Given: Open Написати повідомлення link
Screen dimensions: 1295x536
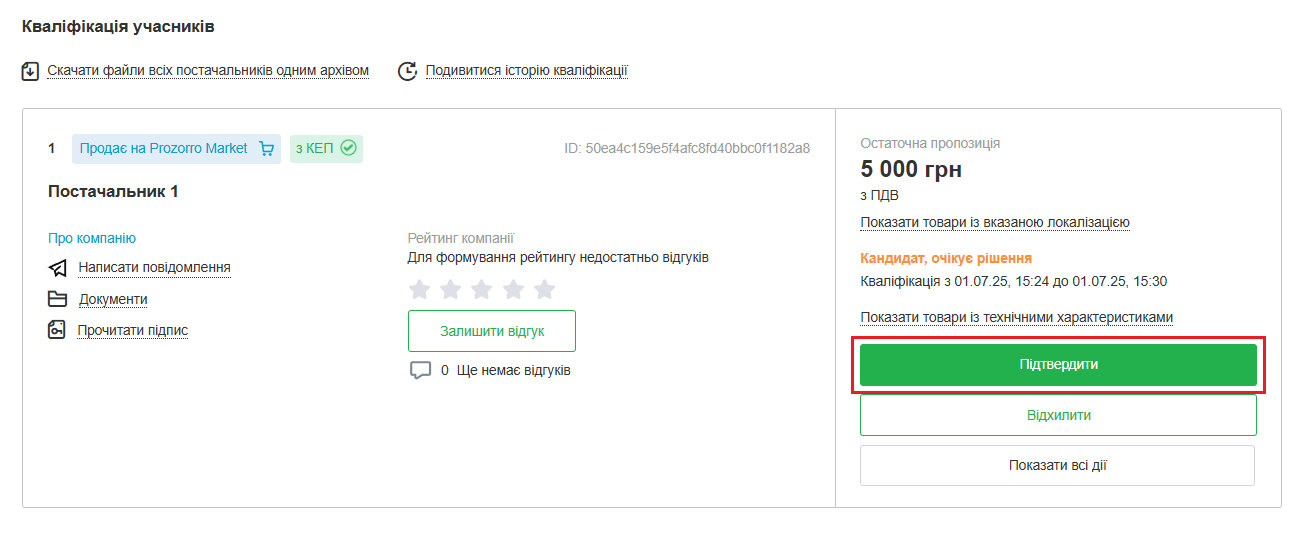Looking at the screenshot, I should [154, 268].
